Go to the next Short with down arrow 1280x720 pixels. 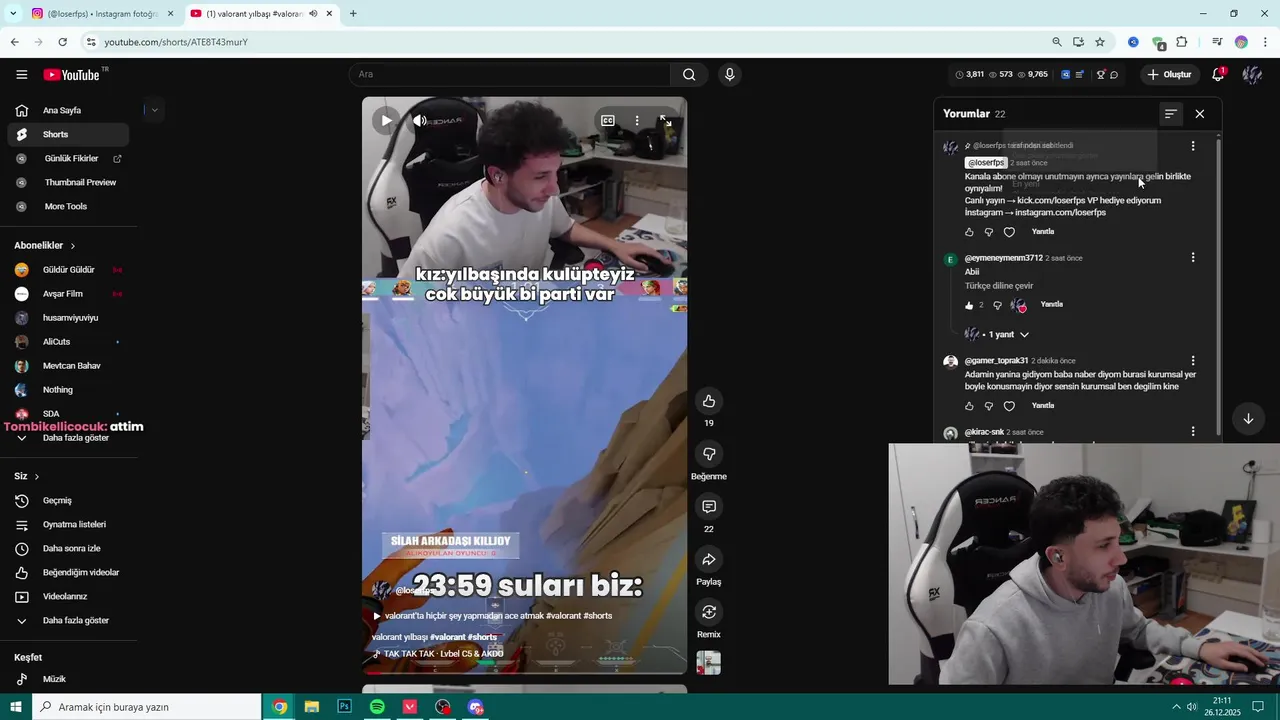click(1248, 419)
